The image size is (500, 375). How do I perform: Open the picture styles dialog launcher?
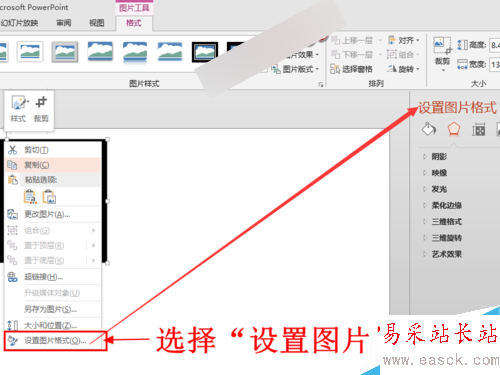(321, 85)
